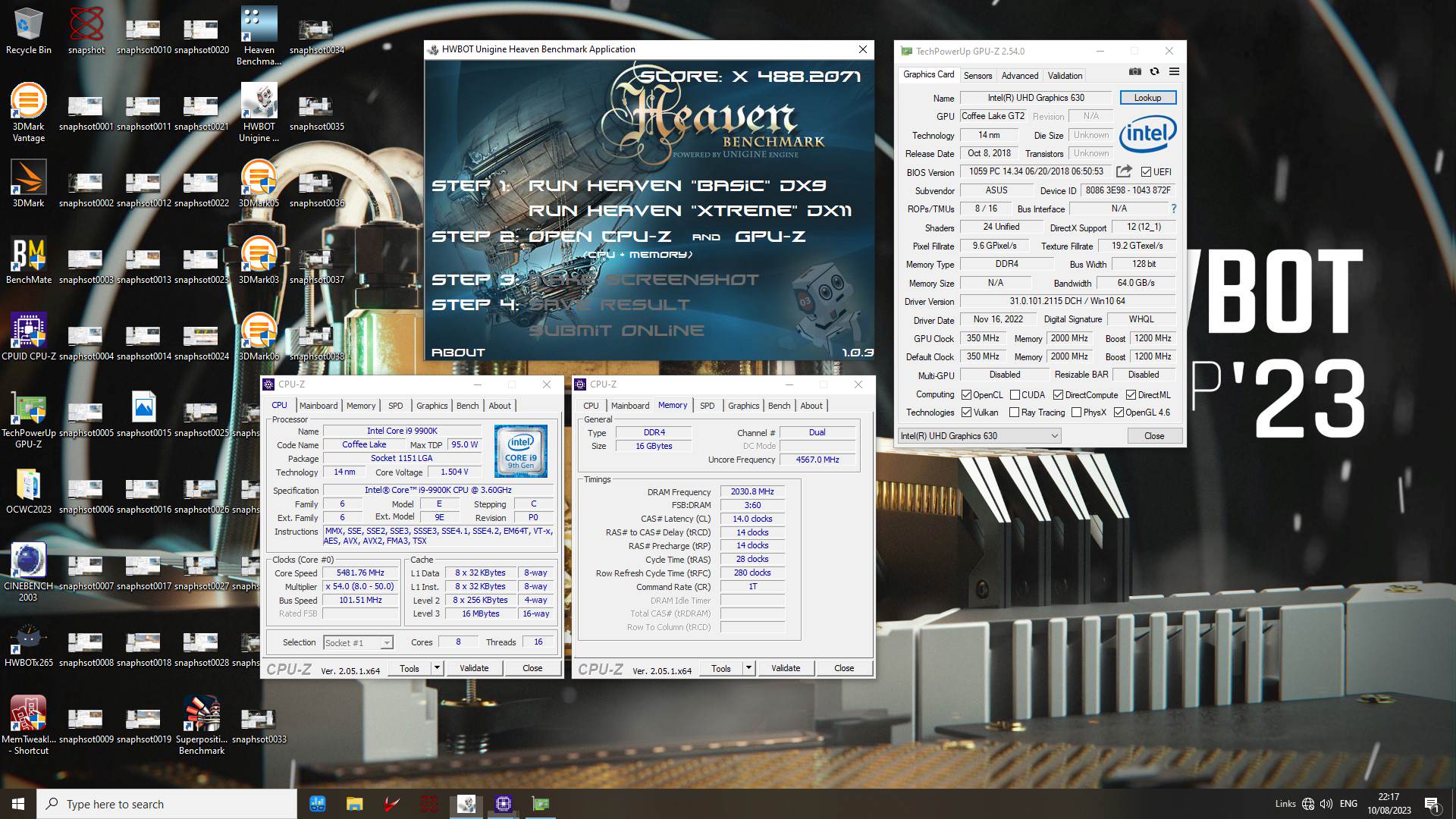Click RUN HEAVEN "XTREME" DX11

pos(690,211)
